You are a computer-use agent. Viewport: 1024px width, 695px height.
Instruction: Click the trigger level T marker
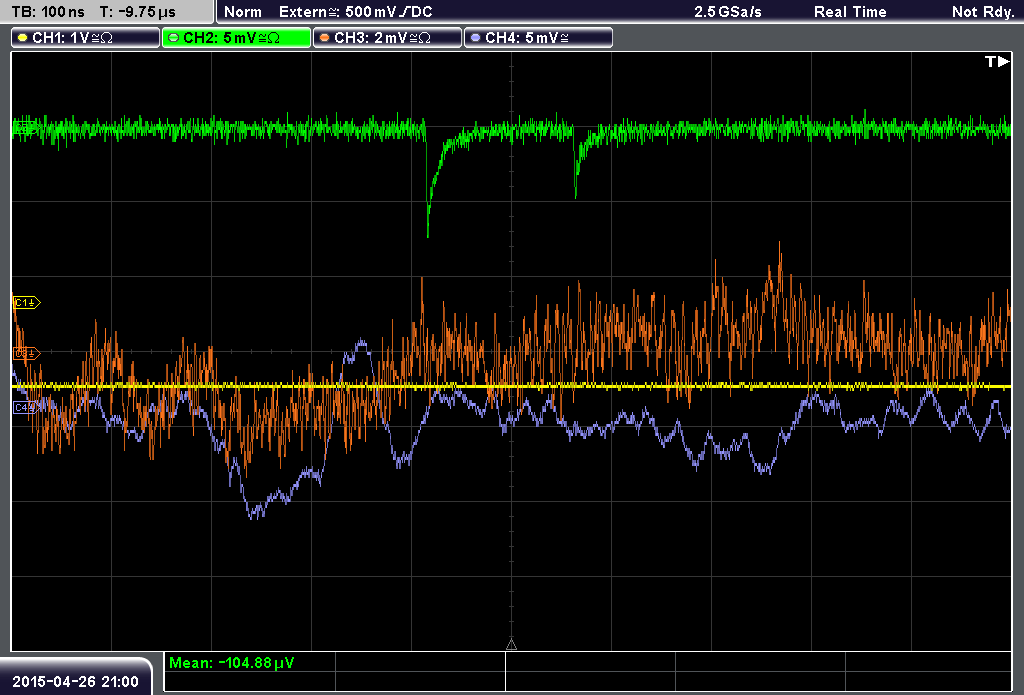click(997, 61)
